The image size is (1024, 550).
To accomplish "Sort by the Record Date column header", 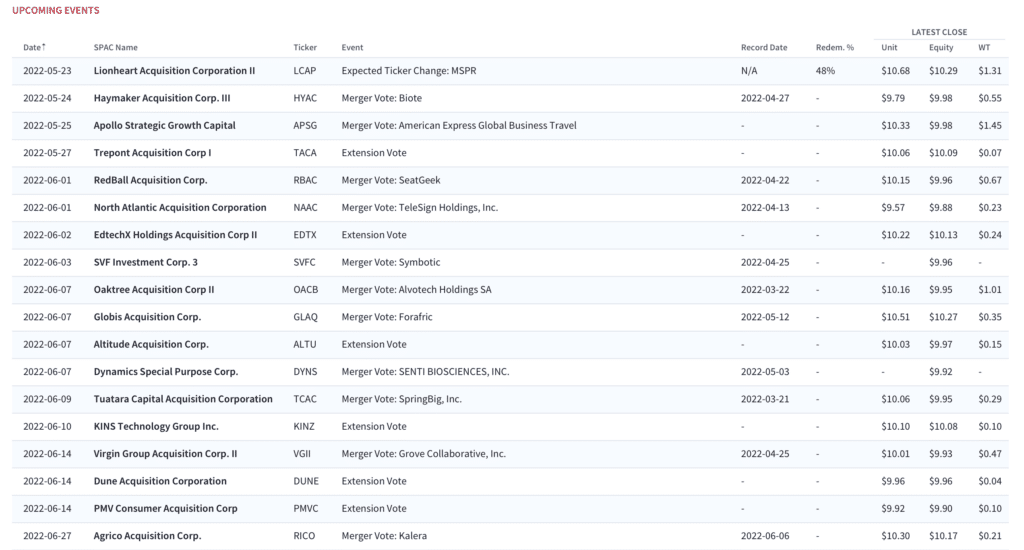I will point(764,47).
